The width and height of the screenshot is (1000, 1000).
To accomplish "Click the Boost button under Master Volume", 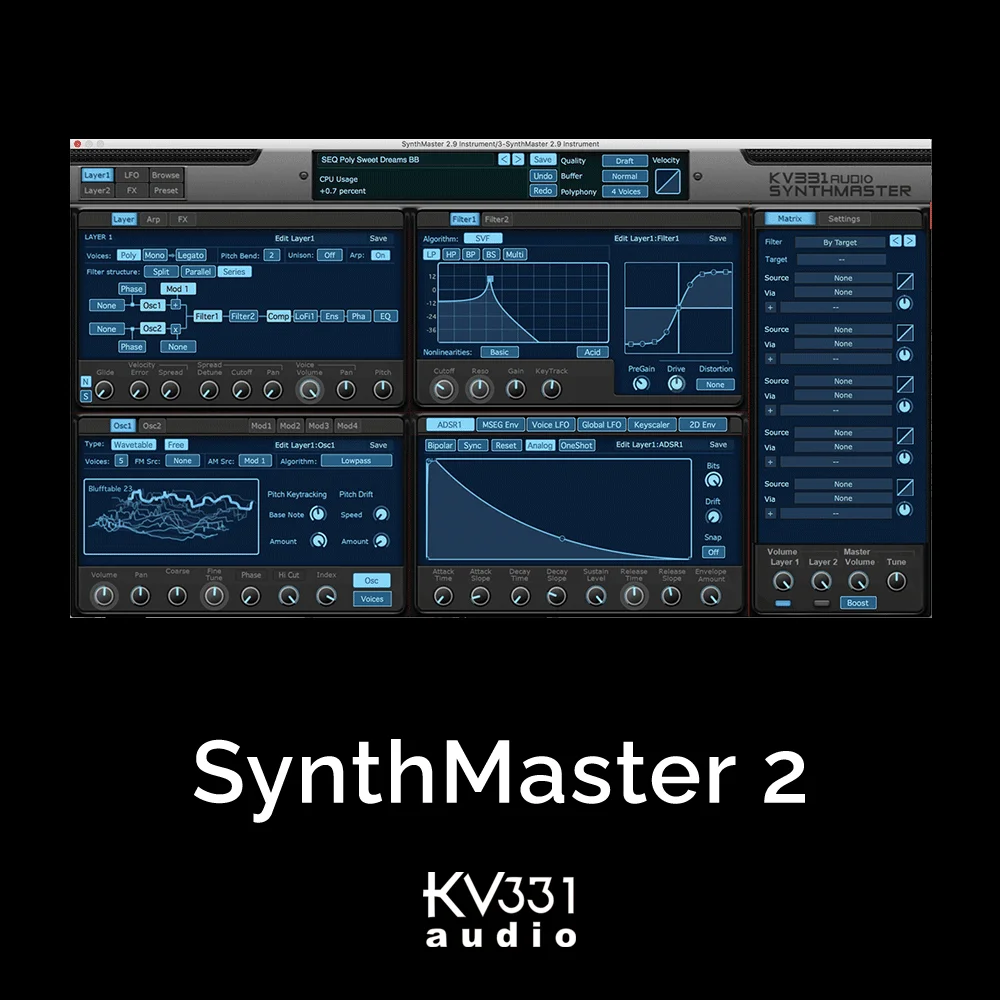I will [857, 603].
